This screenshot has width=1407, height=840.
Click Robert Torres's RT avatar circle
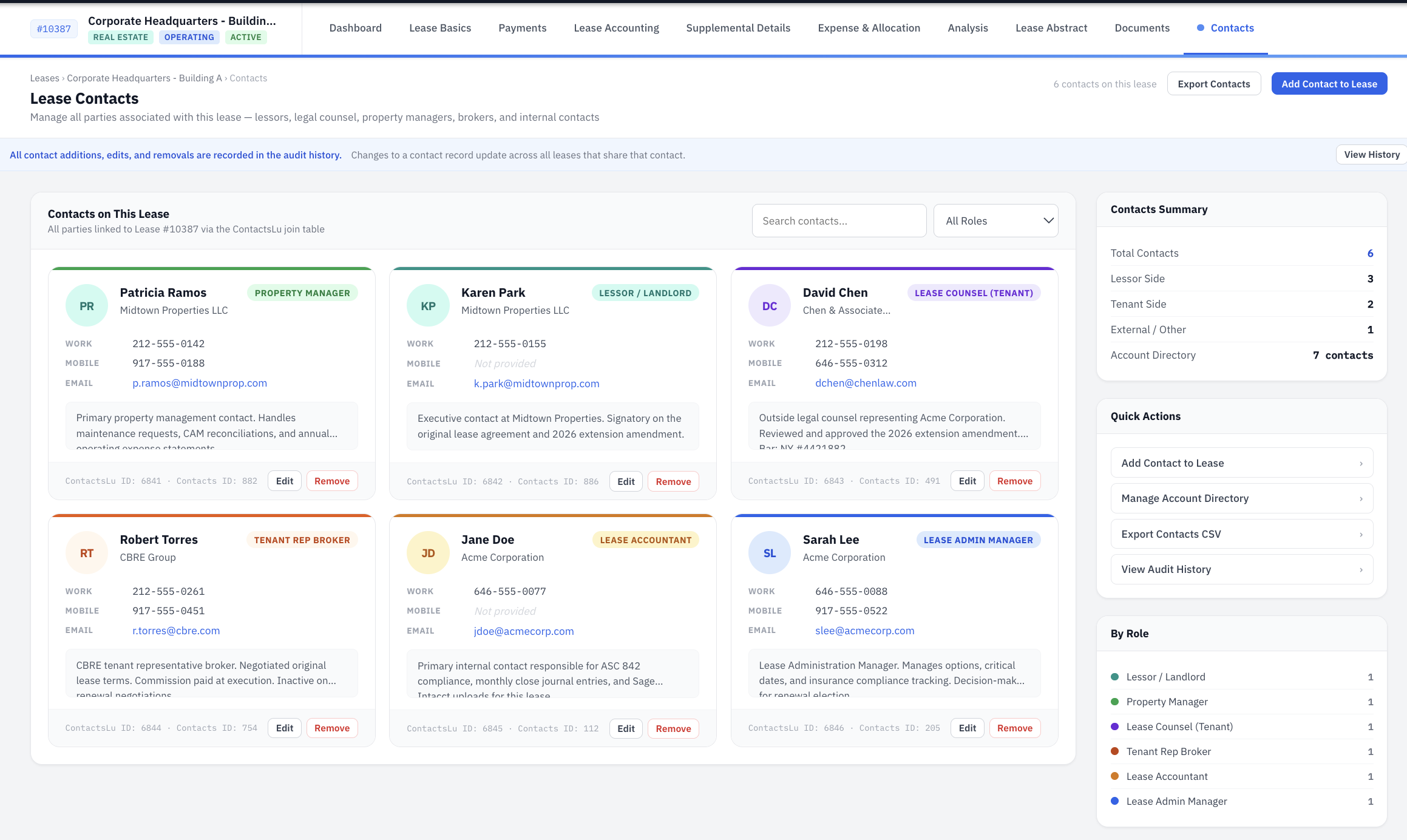(86, 552)
